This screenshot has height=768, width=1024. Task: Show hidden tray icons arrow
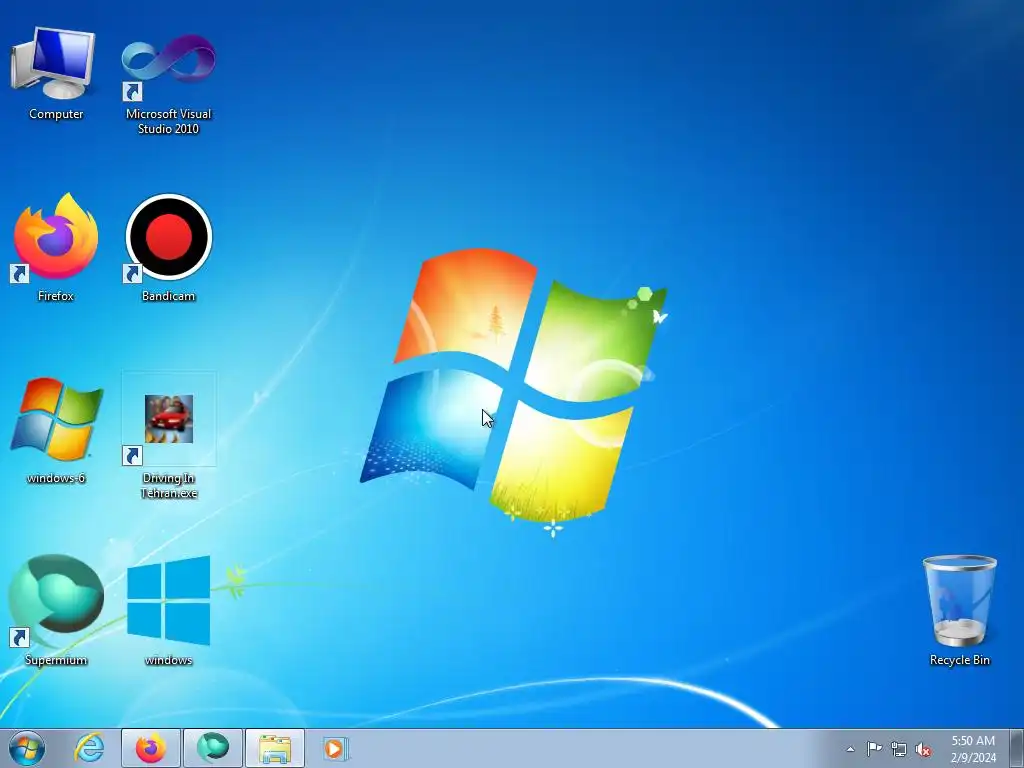coord(850,749)
